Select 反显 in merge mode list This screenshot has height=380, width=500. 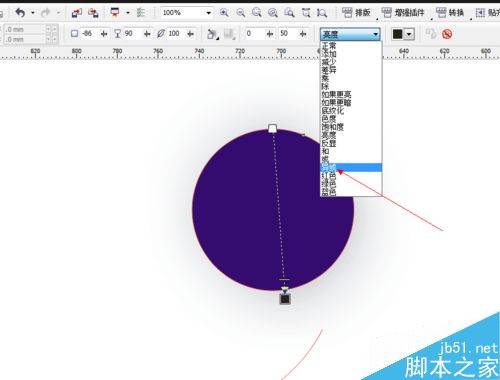coord(351,143)
